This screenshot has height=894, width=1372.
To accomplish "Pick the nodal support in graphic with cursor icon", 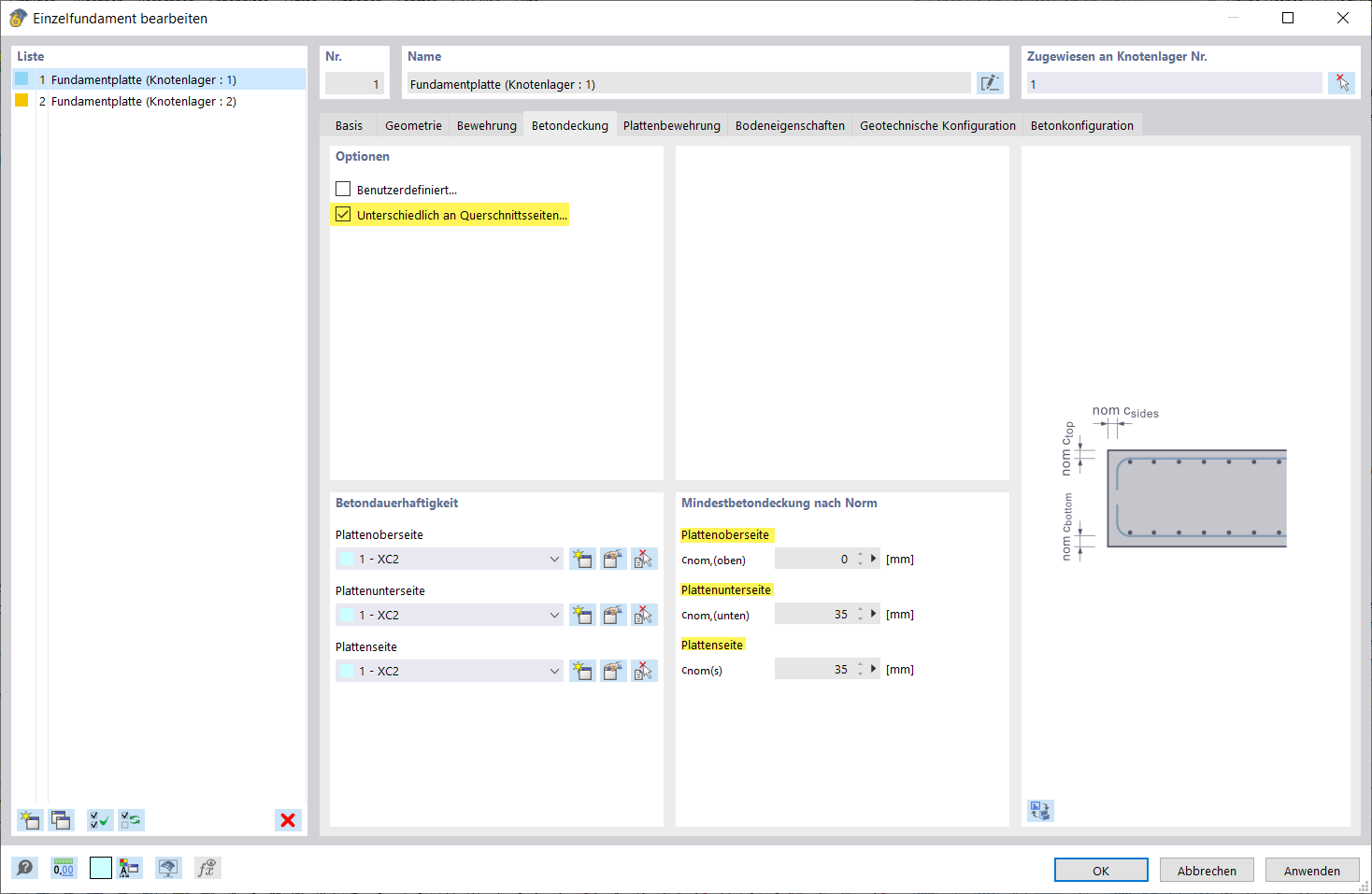I will pyautogui.click(x=1342, y=83).
